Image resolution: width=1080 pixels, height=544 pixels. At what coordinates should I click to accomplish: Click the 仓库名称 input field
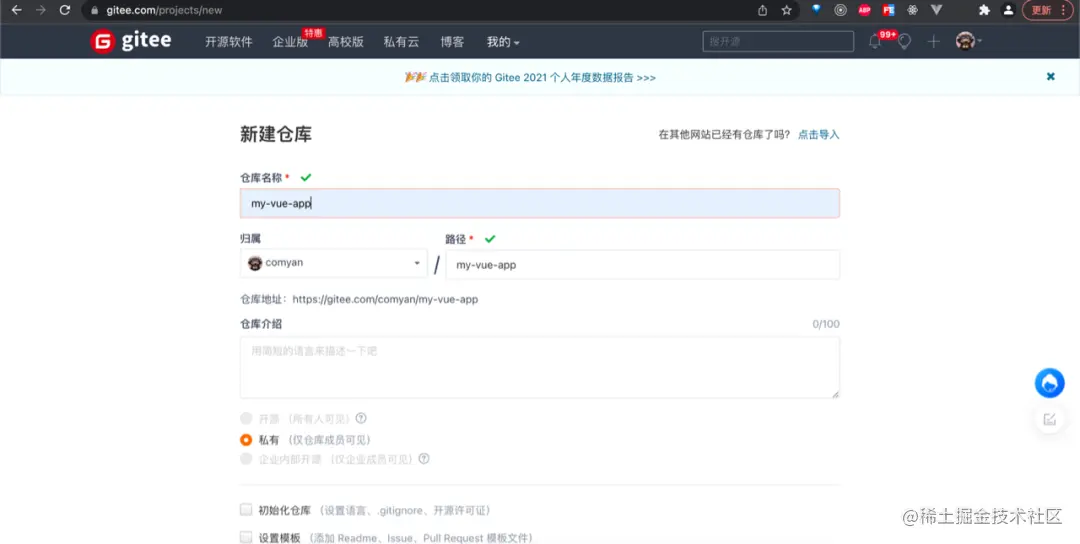pos(540,203)
